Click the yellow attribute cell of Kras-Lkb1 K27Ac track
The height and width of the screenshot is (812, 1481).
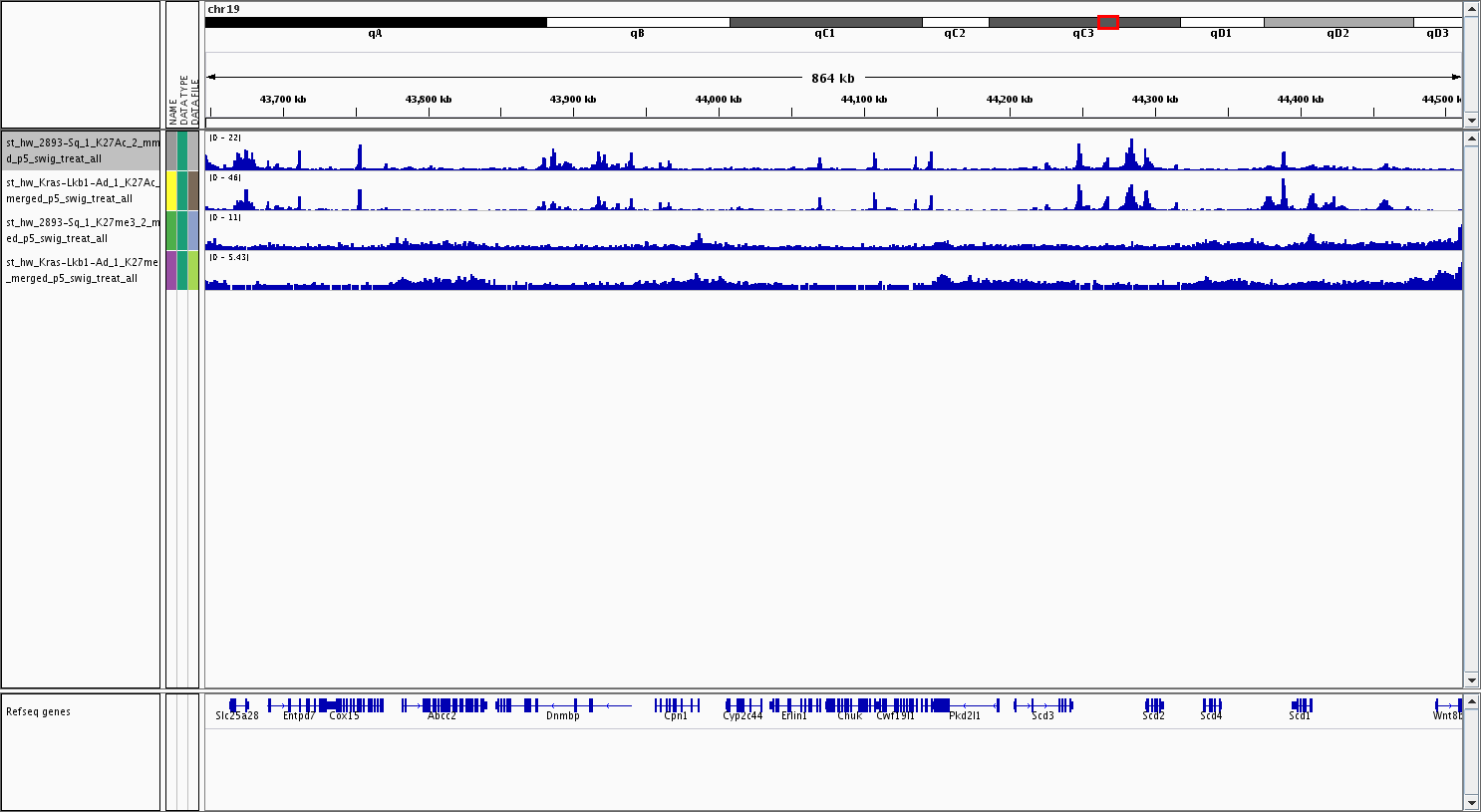click(171, 190)
